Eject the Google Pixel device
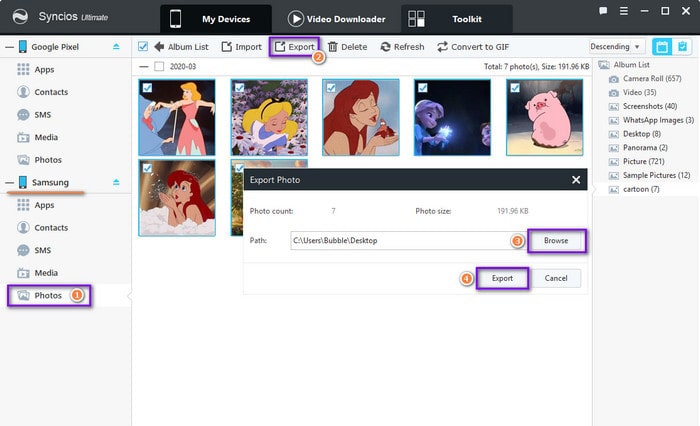 click(x=116, y=46)
